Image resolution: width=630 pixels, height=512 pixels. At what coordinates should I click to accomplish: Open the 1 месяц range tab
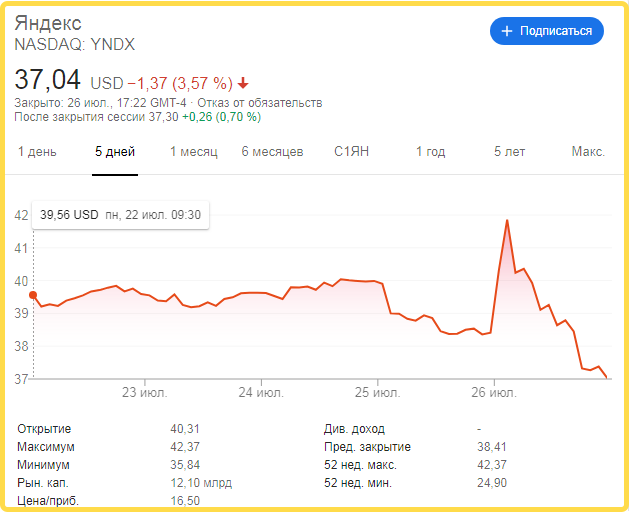pos(194,152)
